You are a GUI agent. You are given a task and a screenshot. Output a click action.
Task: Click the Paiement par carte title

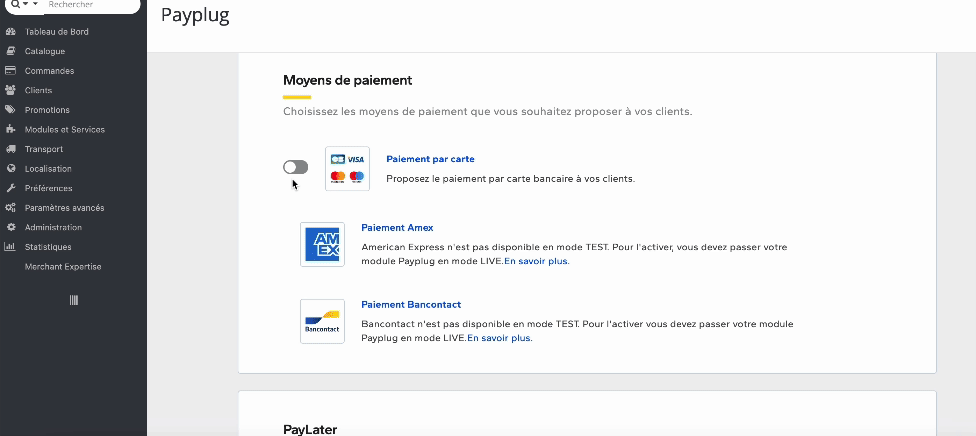click(x=430, y=159)
